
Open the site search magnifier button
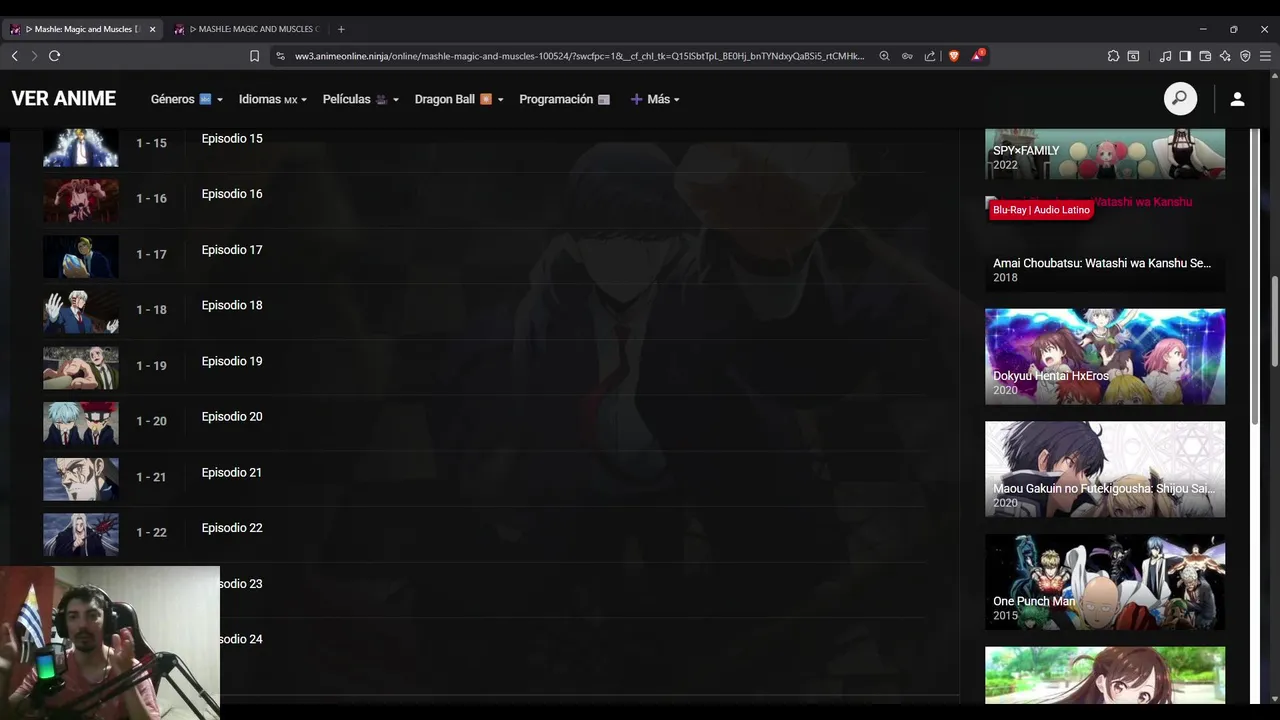pos(1180,99)
